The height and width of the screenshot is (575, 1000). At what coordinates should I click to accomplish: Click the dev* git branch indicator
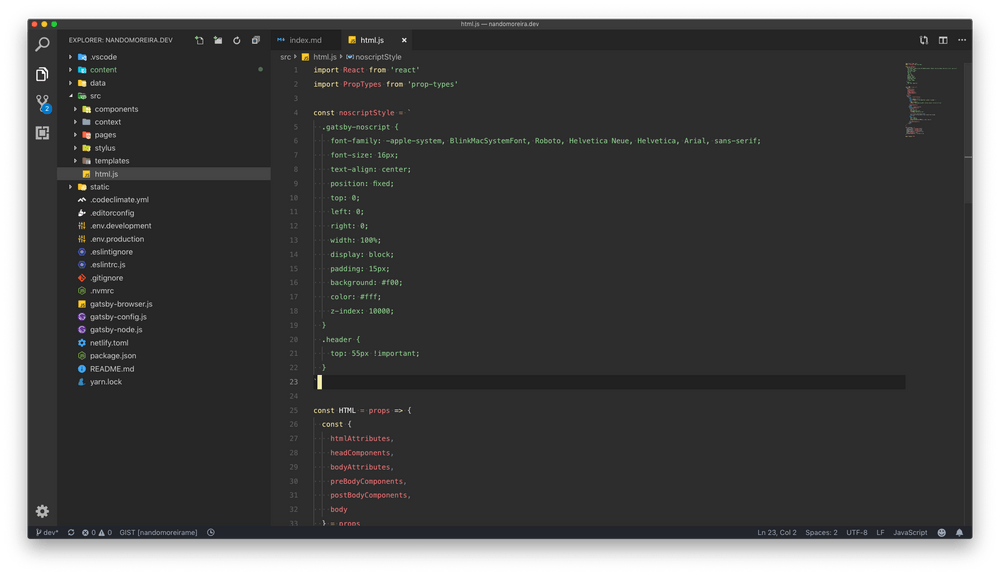(x=47, y=532)
